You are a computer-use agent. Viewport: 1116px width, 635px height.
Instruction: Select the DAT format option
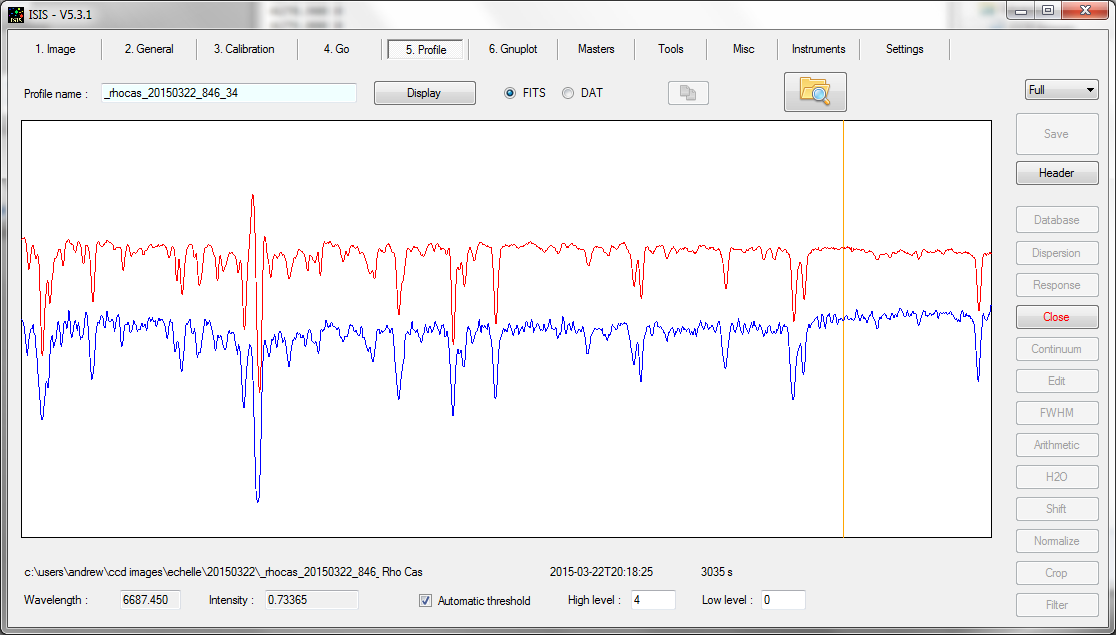[x=568, y=93]
